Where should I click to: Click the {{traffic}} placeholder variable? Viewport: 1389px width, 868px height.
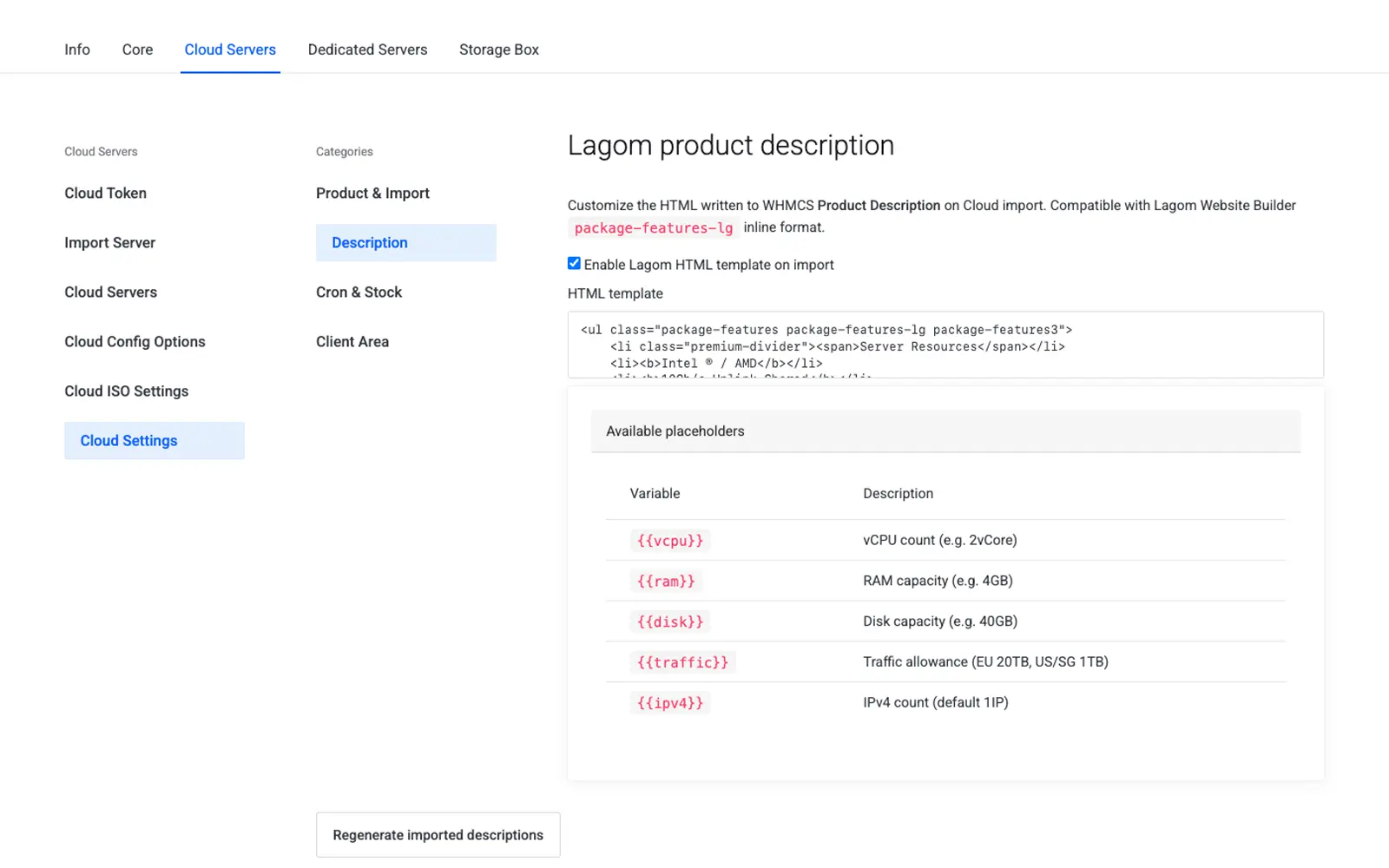click(682, 662)
